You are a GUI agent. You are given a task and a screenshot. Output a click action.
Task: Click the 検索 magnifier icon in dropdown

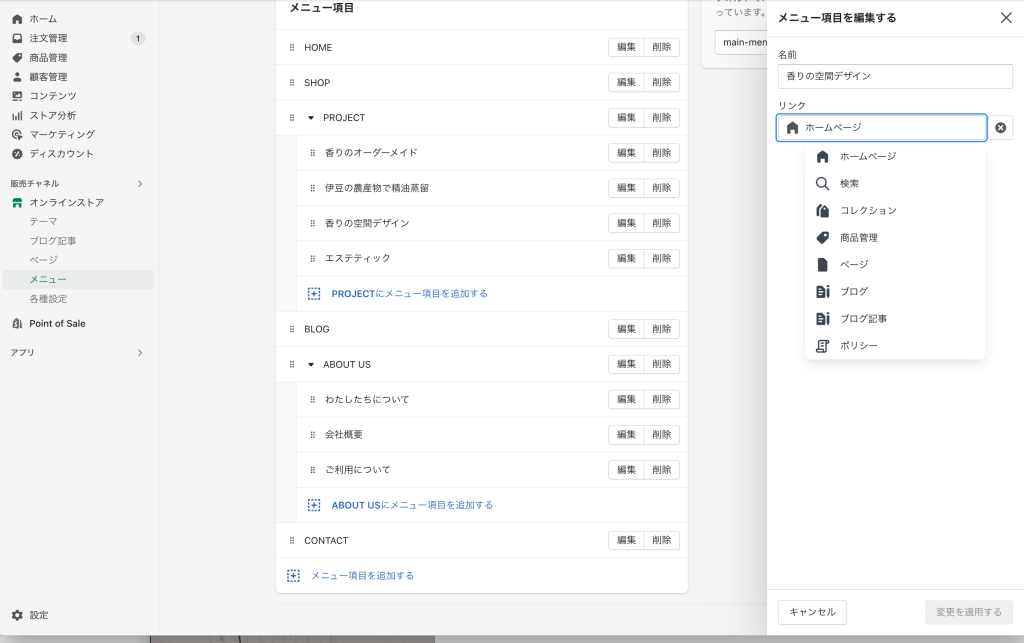(823, 183)
